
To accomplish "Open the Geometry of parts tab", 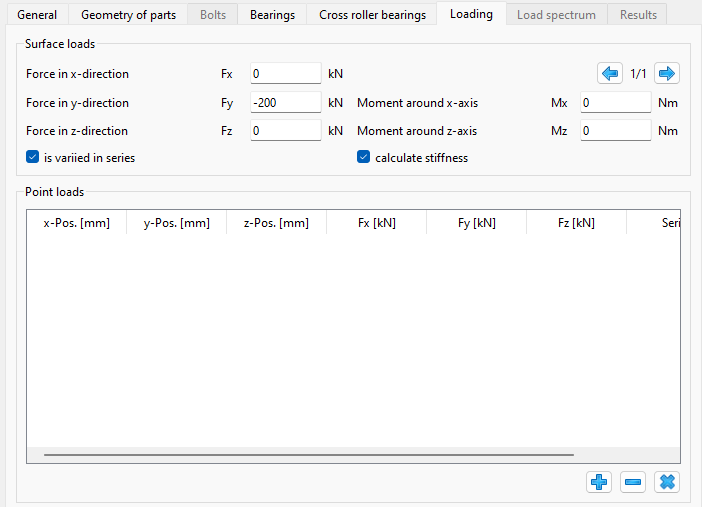I will (x=128, y=15).
